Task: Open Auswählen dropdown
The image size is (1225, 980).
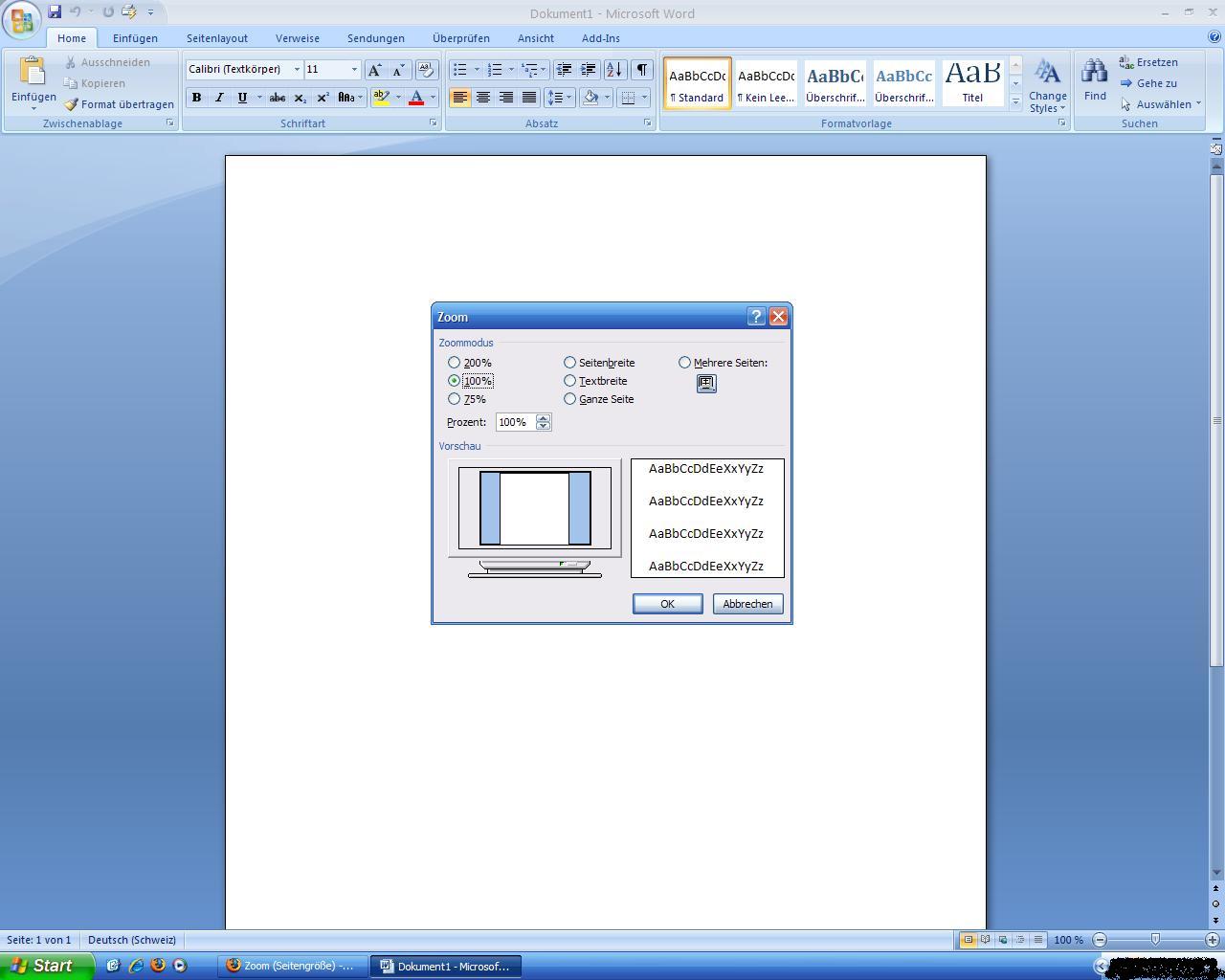Action: (x=1161, y=104)
